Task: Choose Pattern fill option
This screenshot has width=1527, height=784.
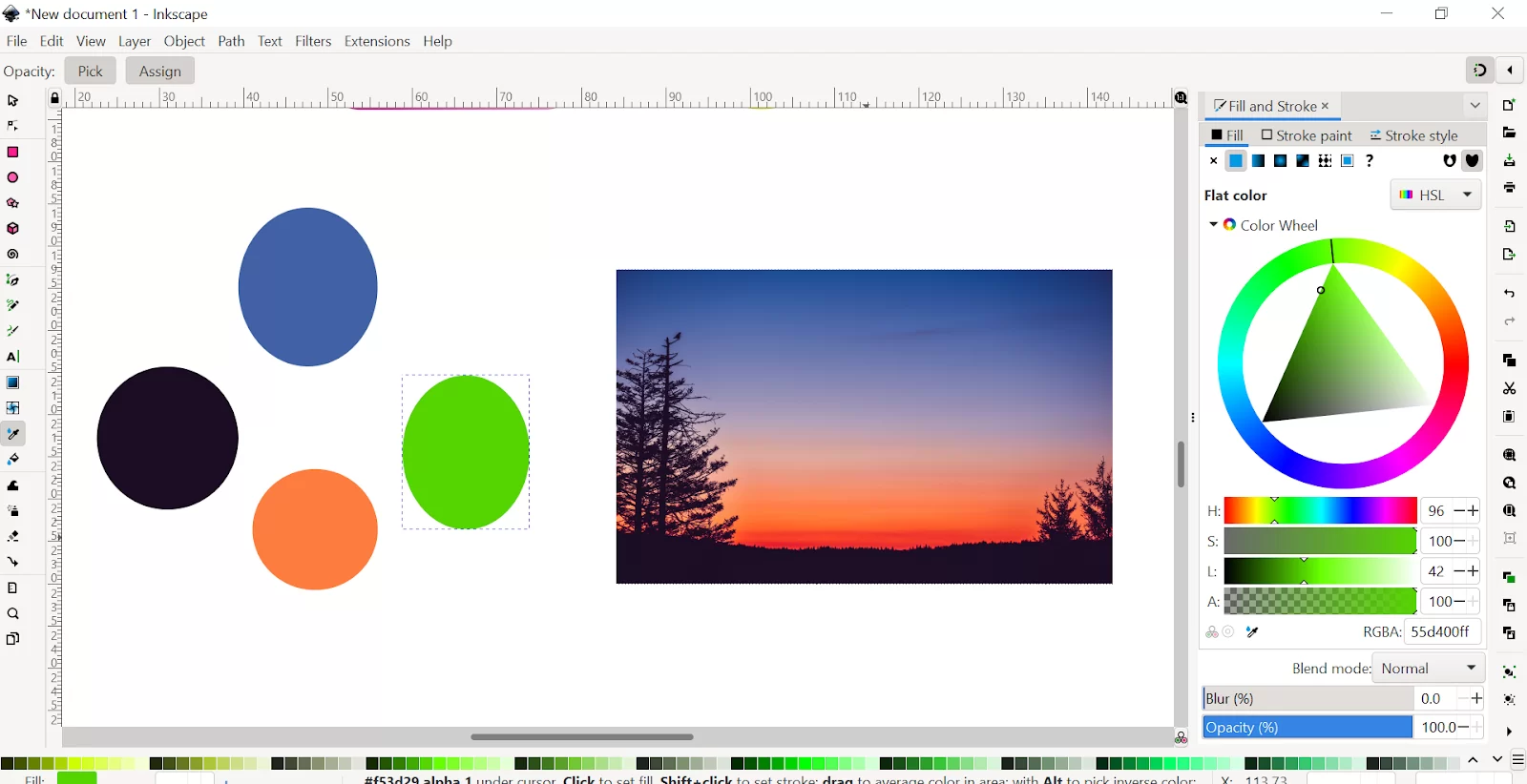Action: [1325, 161]
